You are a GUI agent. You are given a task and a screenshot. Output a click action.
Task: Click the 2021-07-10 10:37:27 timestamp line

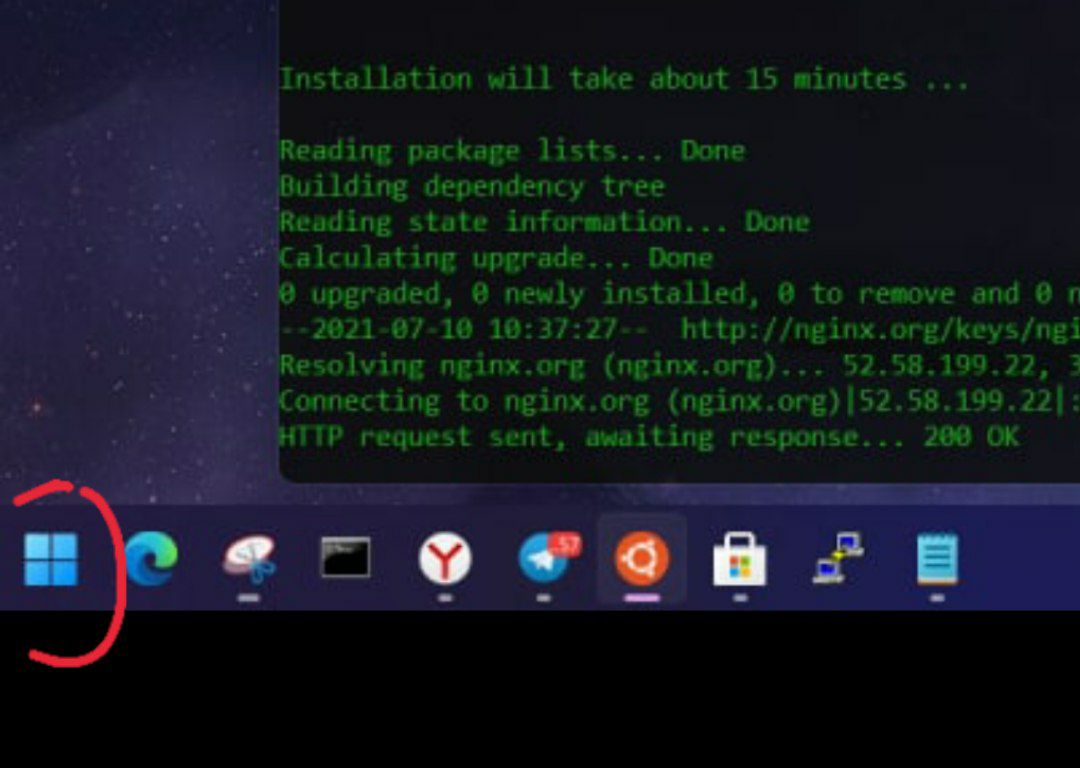[679, 330]
